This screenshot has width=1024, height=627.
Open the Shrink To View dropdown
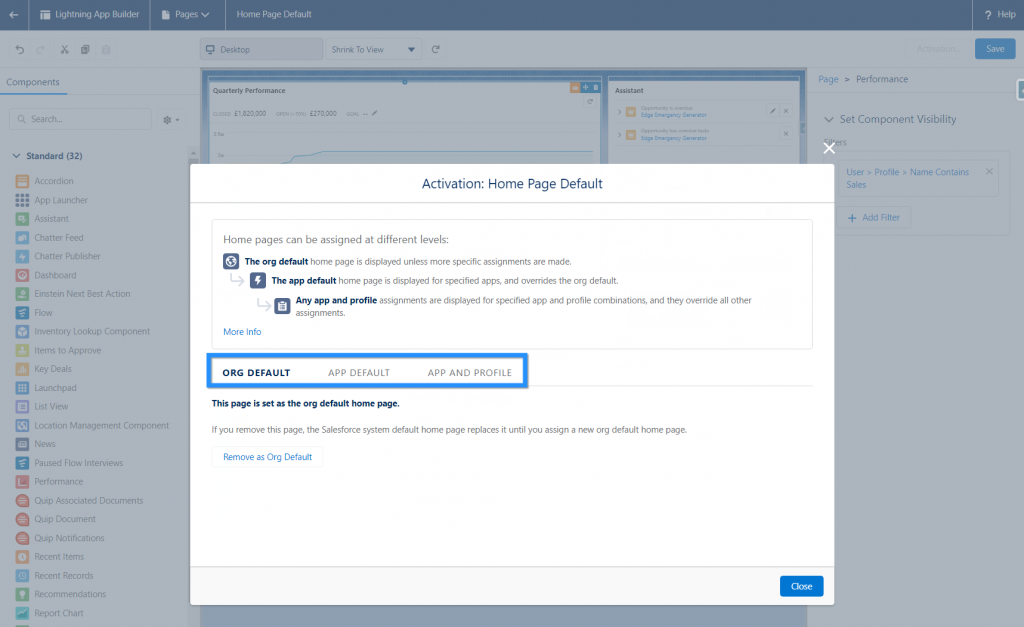coord(374,50)
